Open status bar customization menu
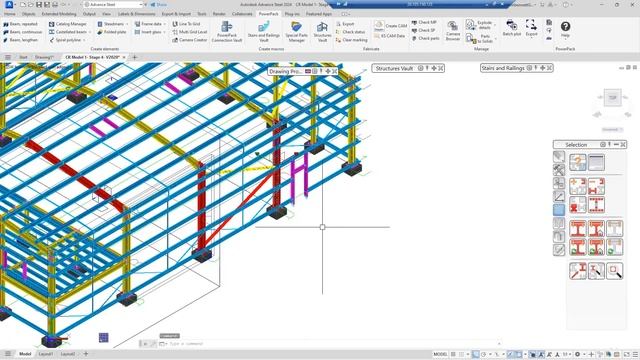The image size is (640, 360). pyautogui.click(x=635, y=354)
